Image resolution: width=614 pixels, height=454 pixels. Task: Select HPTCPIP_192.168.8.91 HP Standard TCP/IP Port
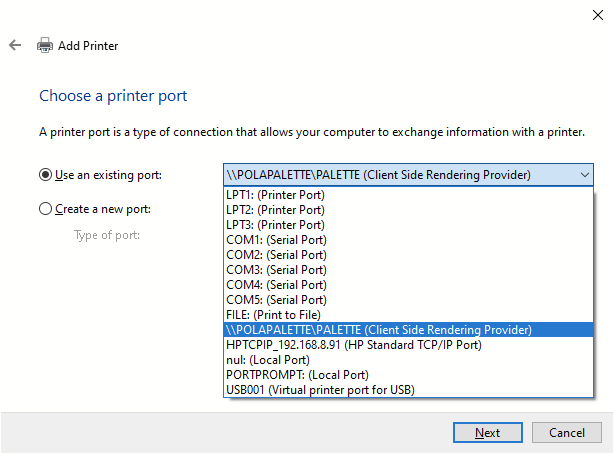click(355, 345)
